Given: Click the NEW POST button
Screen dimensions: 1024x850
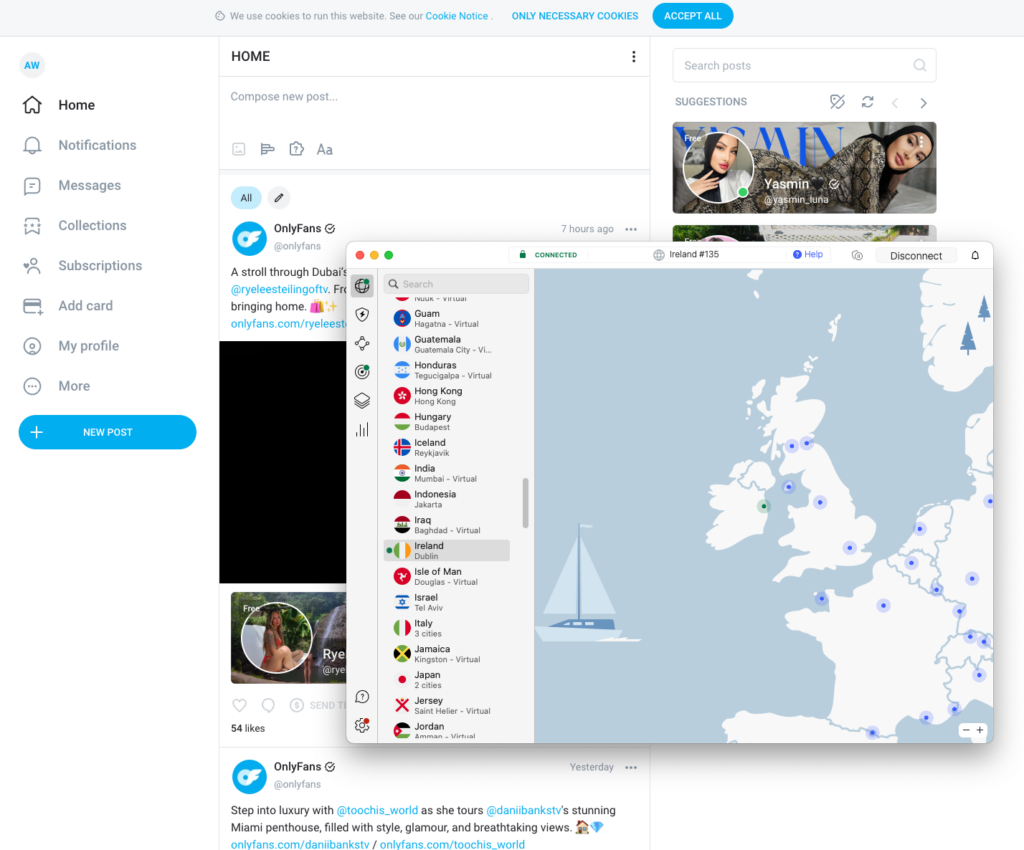Looking at the screenshot, I should (x=107, y=432).
